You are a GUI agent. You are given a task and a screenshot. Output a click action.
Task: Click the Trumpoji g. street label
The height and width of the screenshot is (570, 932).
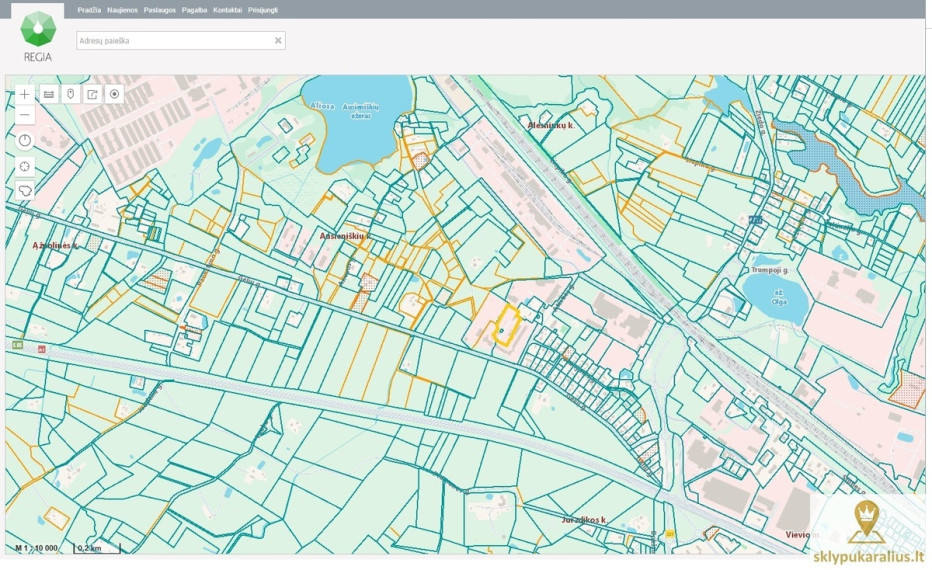(770, 270)
